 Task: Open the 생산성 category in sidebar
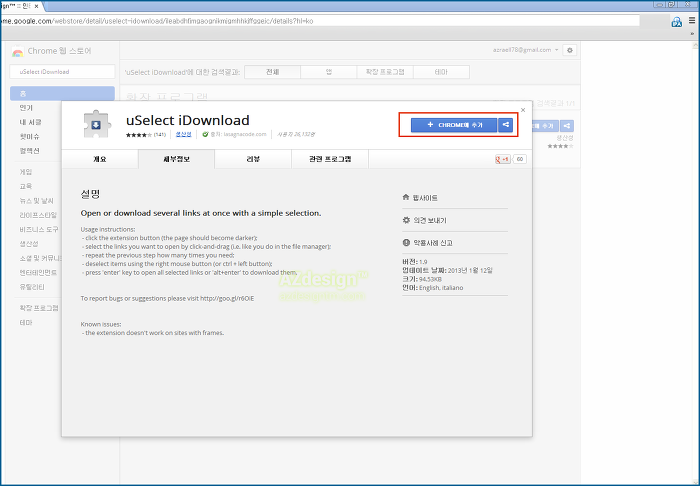coord(29,244)
